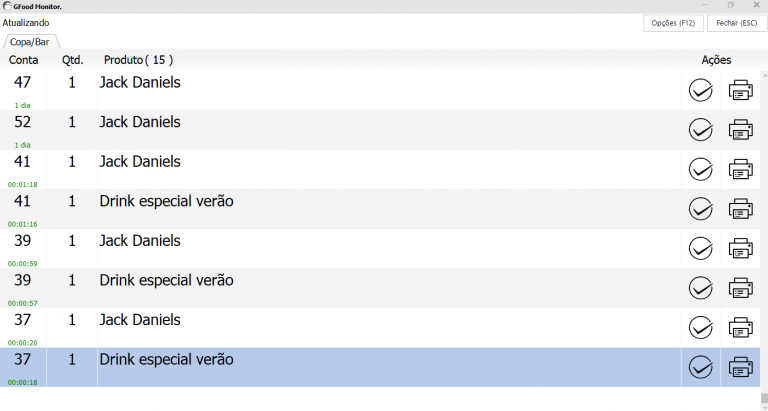Click the Conta column header
Viewport: 768px width, 411px height.
pos(23,60)
